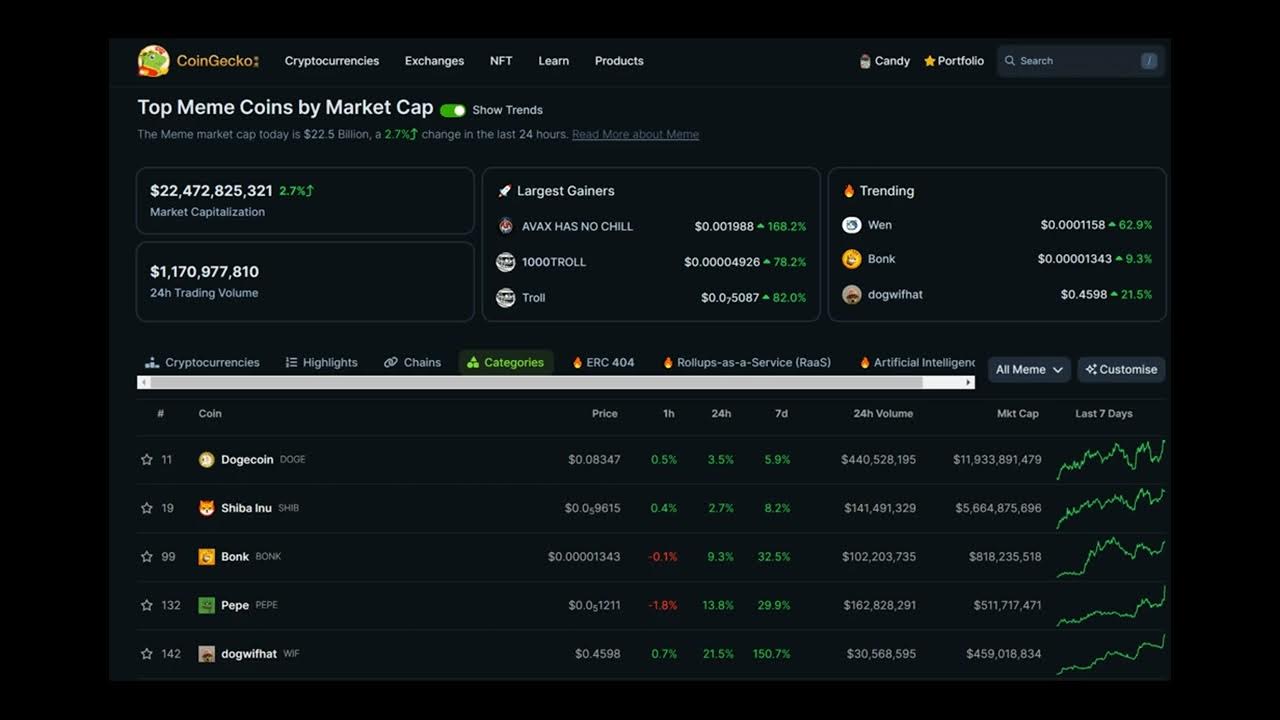Click the Bonk logo in the table row
The width and height of the screenshot is (1280, 720).
(207, 557)
